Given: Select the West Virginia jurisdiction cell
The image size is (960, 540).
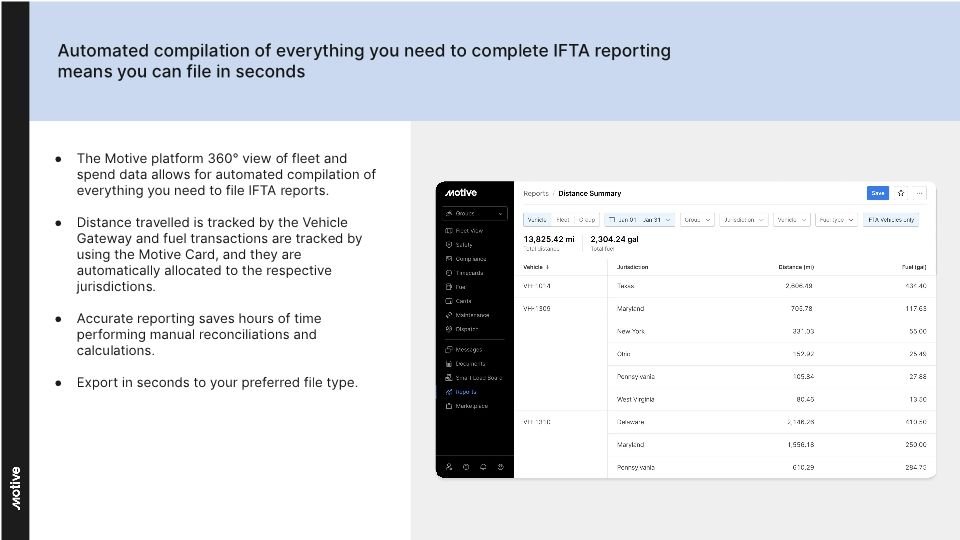Looking at the screenshot, I should (636, 399).
